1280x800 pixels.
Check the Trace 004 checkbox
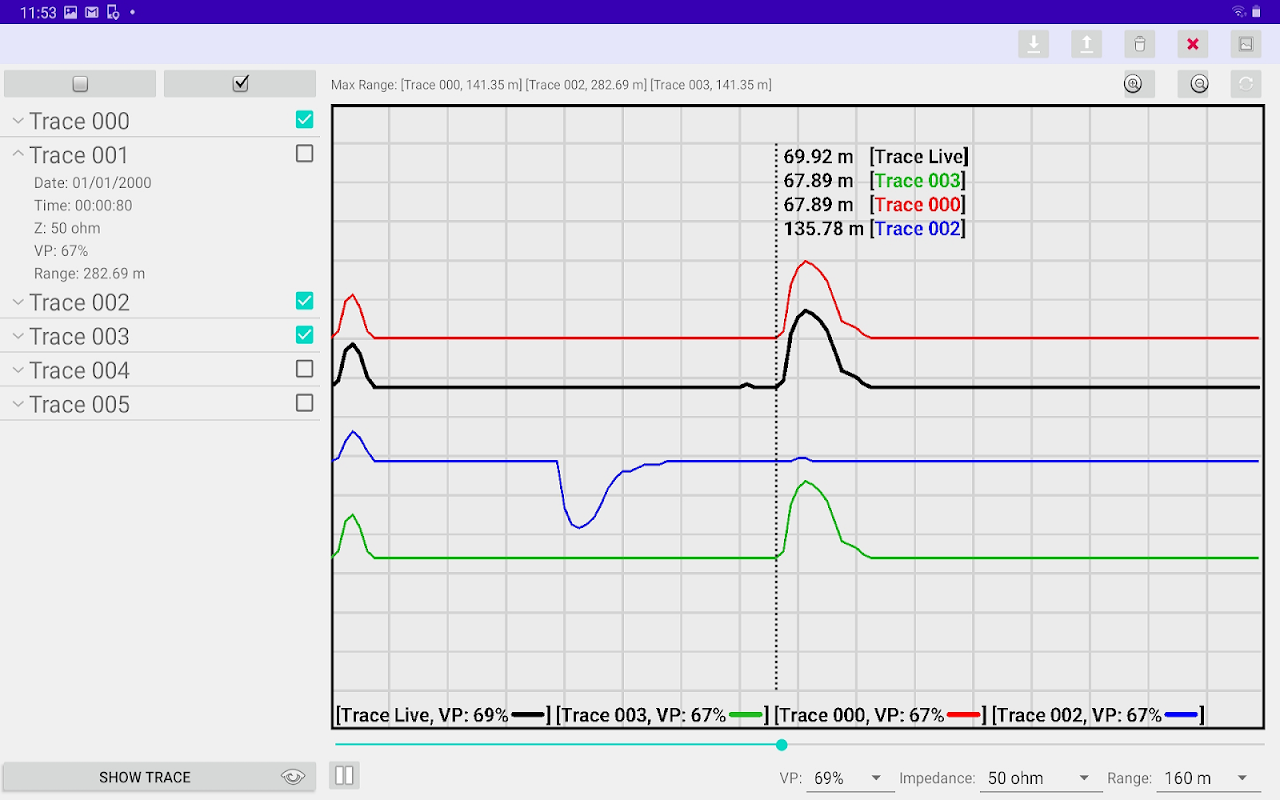(304, 369)
